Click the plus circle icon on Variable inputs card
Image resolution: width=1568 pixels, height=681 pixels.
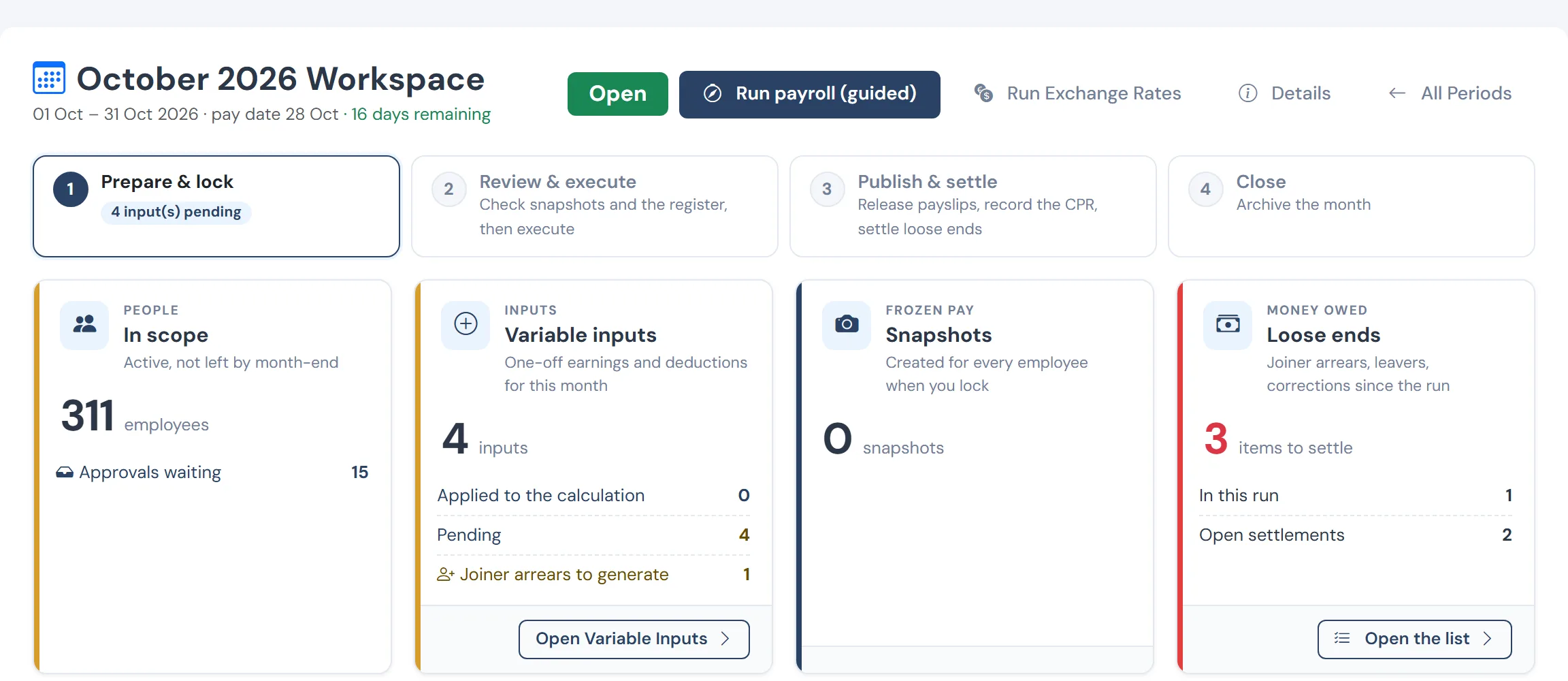465,325
